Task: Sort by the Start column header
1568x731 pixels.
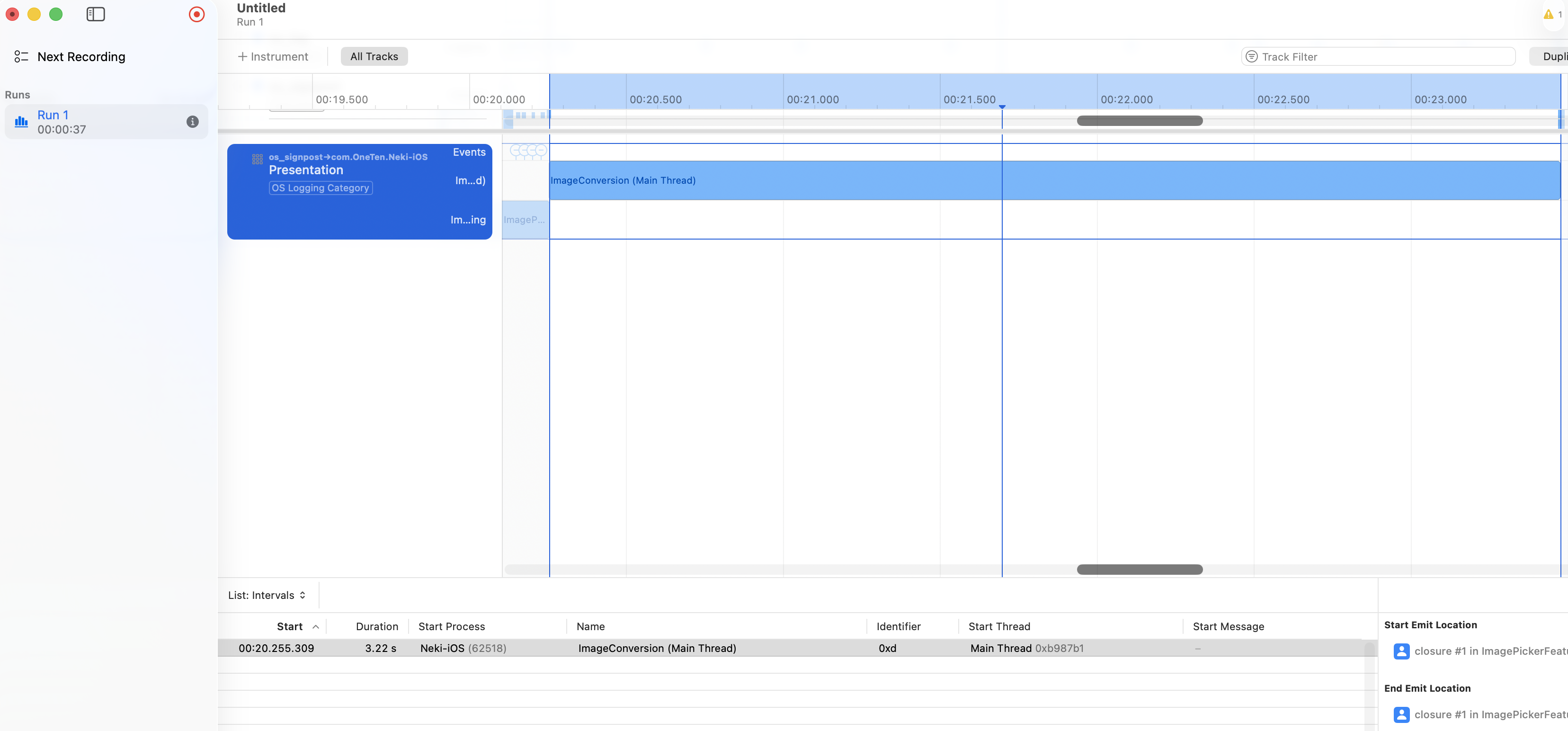Action: [x=290, y=626]
